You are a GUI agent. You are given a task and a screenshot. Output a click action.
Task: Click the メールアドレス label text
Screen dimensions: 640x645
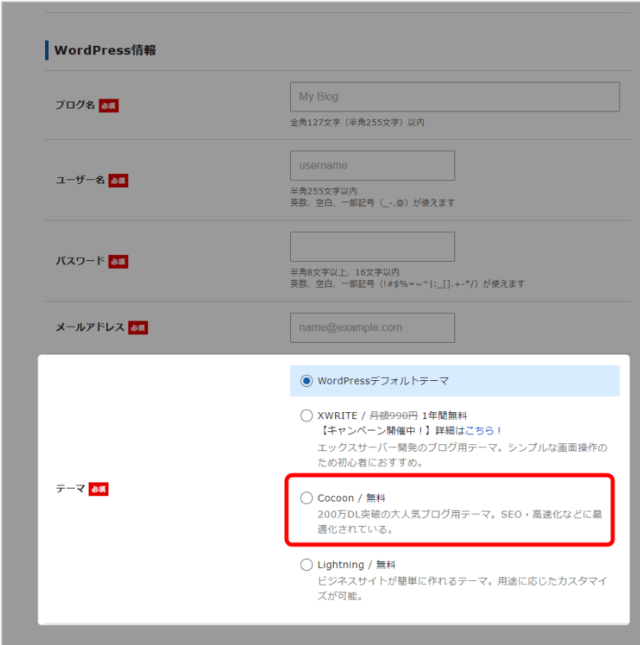(x=90, y=327)
